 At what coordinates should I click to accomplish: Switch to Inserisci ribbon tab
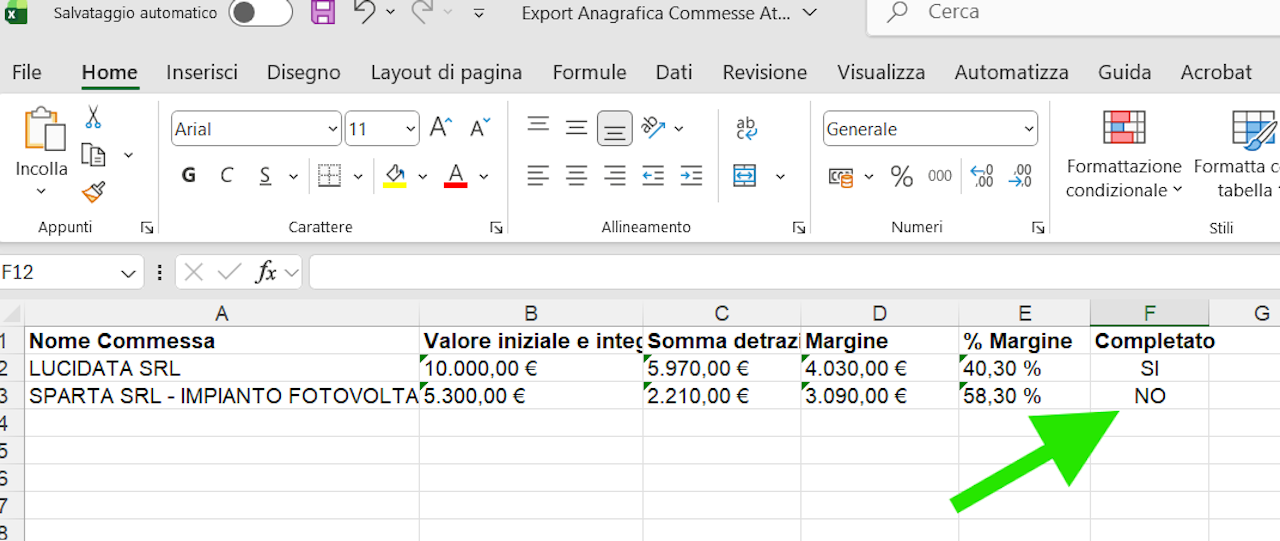pyautogui.click(x=202, y=72)
